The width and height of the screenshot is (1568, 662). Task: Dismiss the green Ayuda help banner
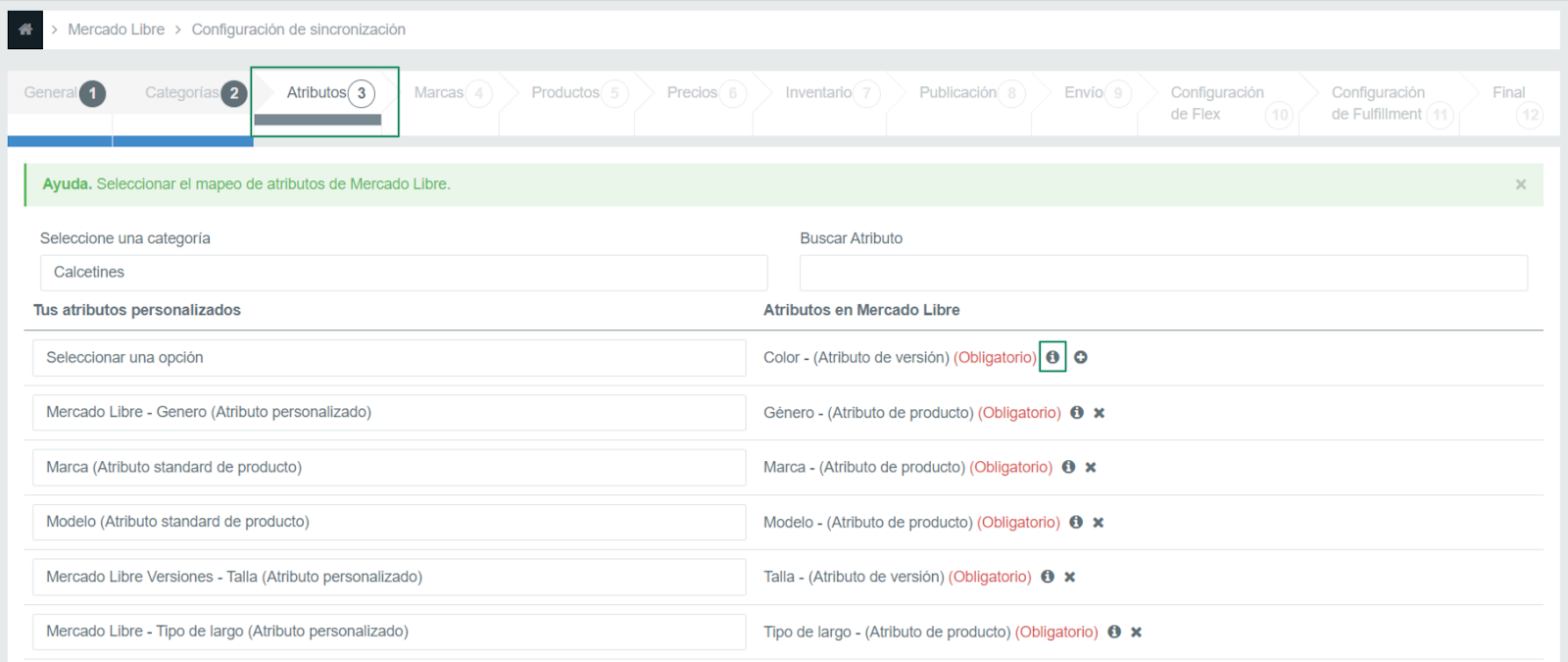[1520, 184]
